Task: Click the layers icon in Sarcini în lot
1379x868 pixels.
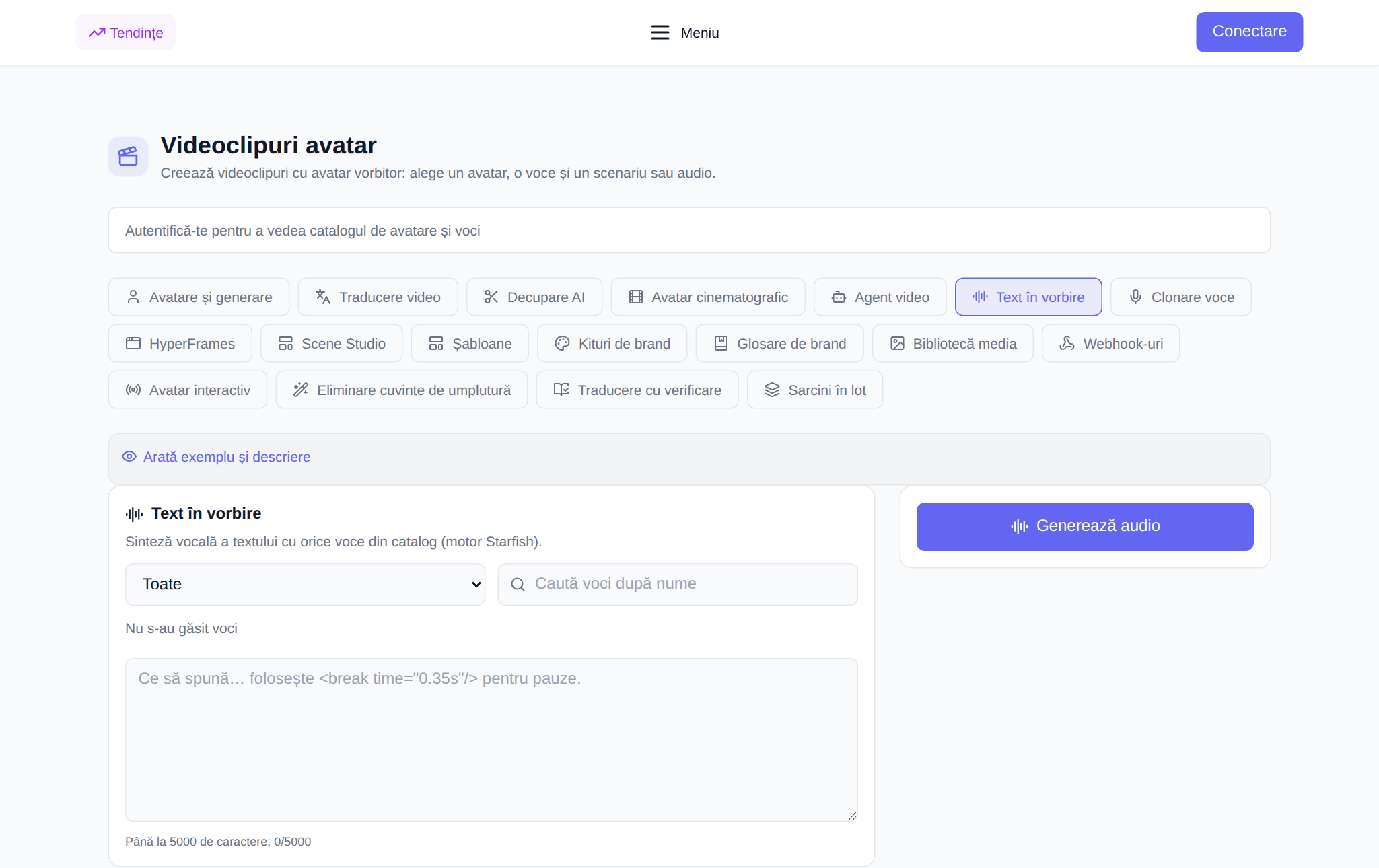Action: click(x=772, y=390)
